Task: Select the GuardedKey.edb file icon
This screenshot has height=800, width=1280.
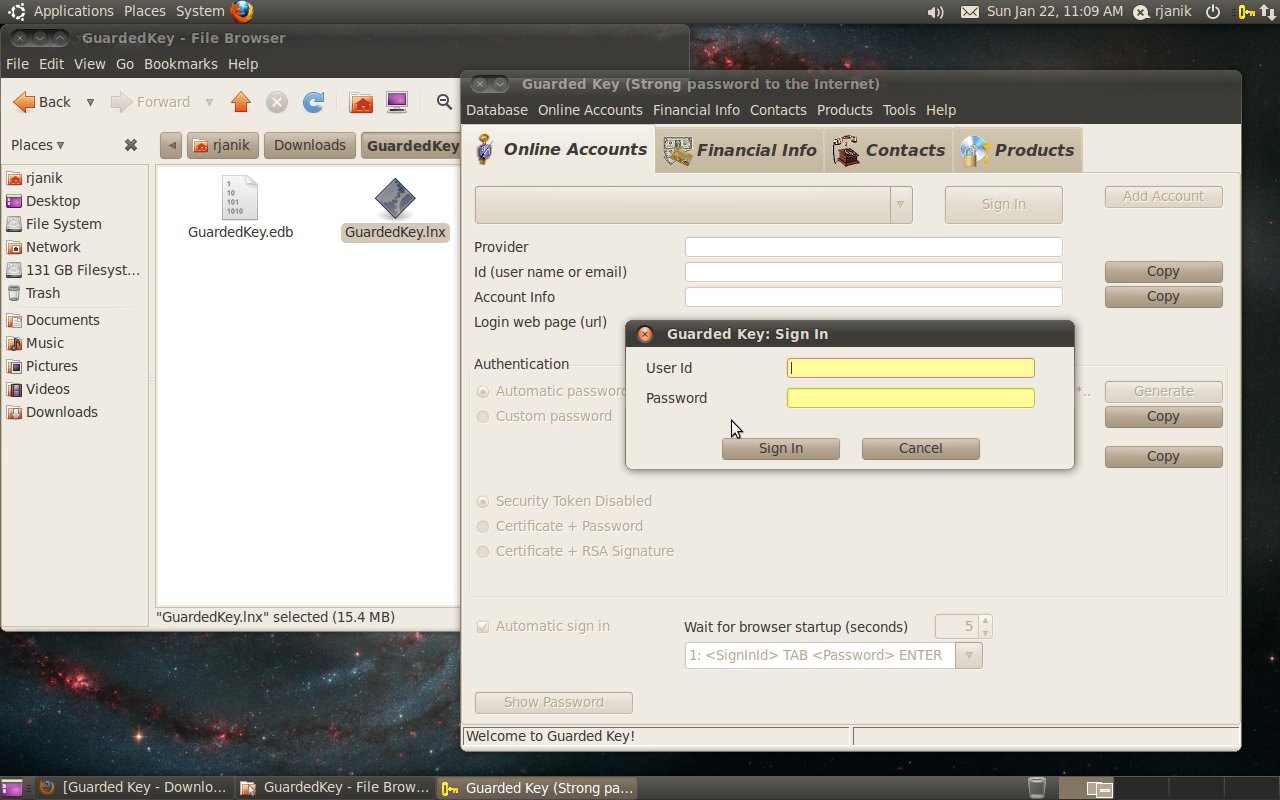Action: pos(240,198)
